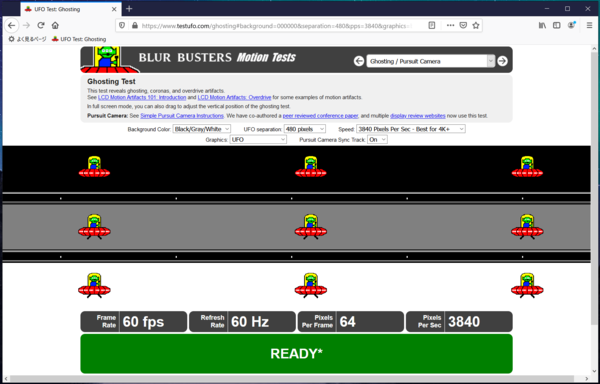Open LCD Motion Artifacts 101: Introduction link
The height and width of the screenshot is (384, 600).
point(142,98)
